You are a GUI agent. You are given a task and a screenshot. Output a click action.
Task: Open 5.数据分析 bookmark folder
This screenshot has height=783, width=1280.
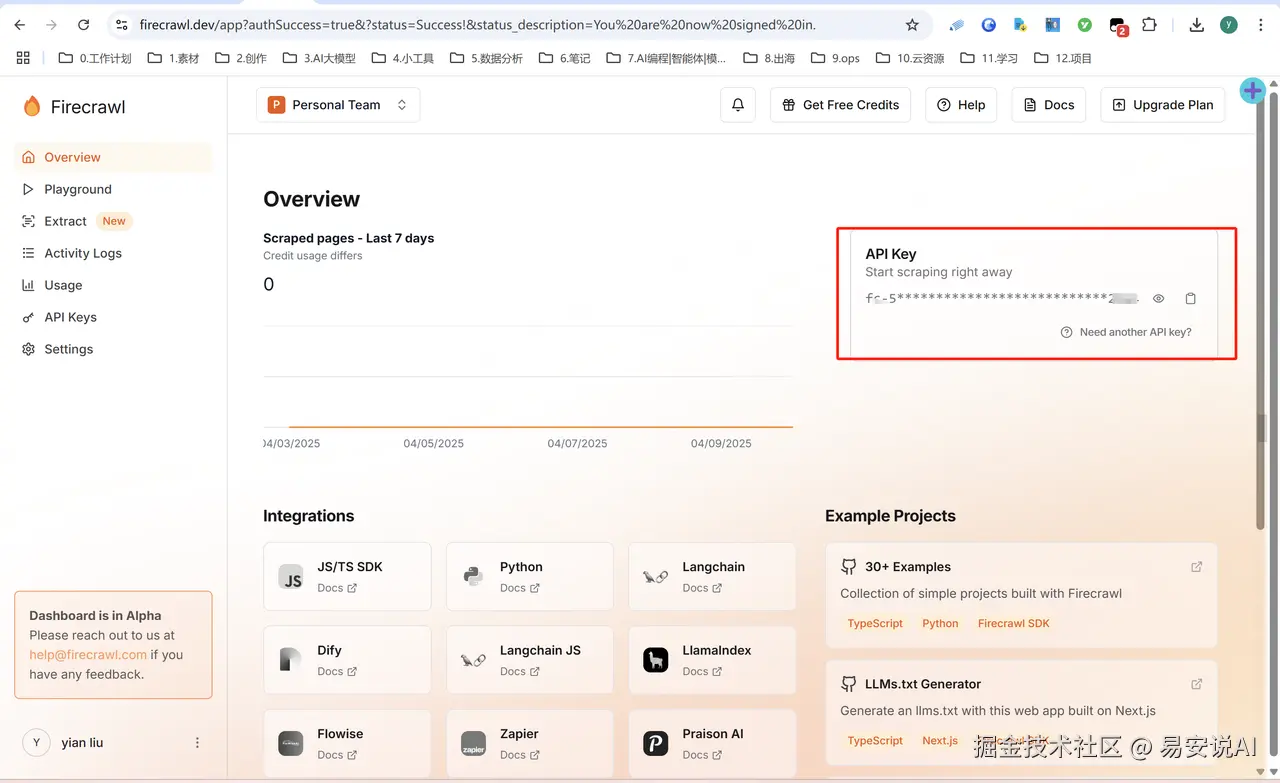[486, 58]
